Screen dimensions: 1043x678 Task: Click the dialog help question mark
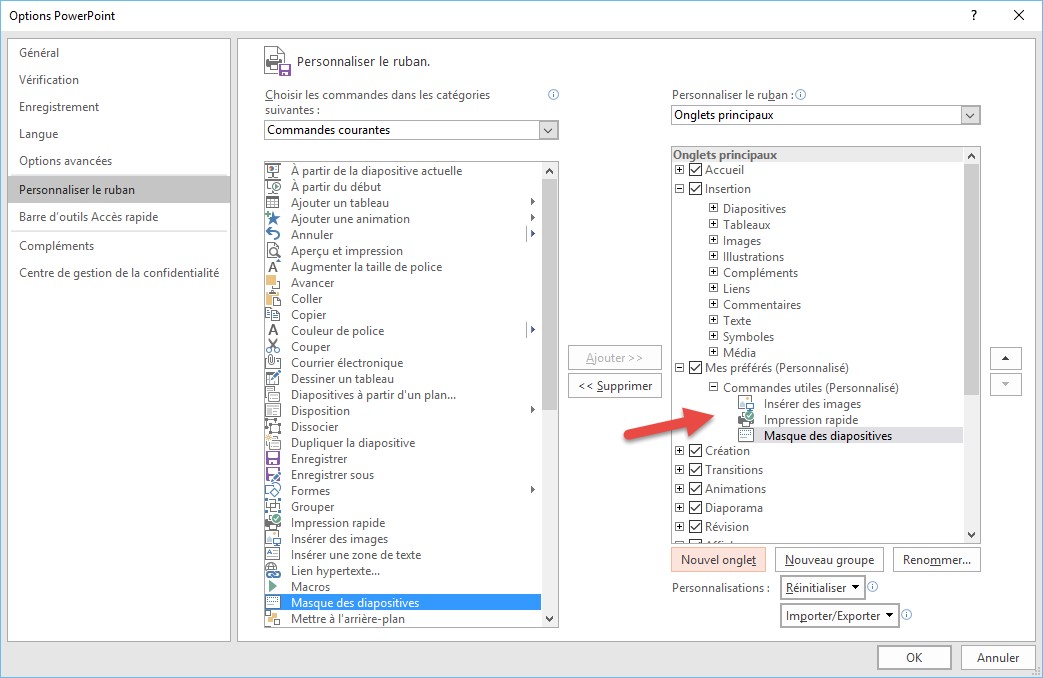[974, 15]
